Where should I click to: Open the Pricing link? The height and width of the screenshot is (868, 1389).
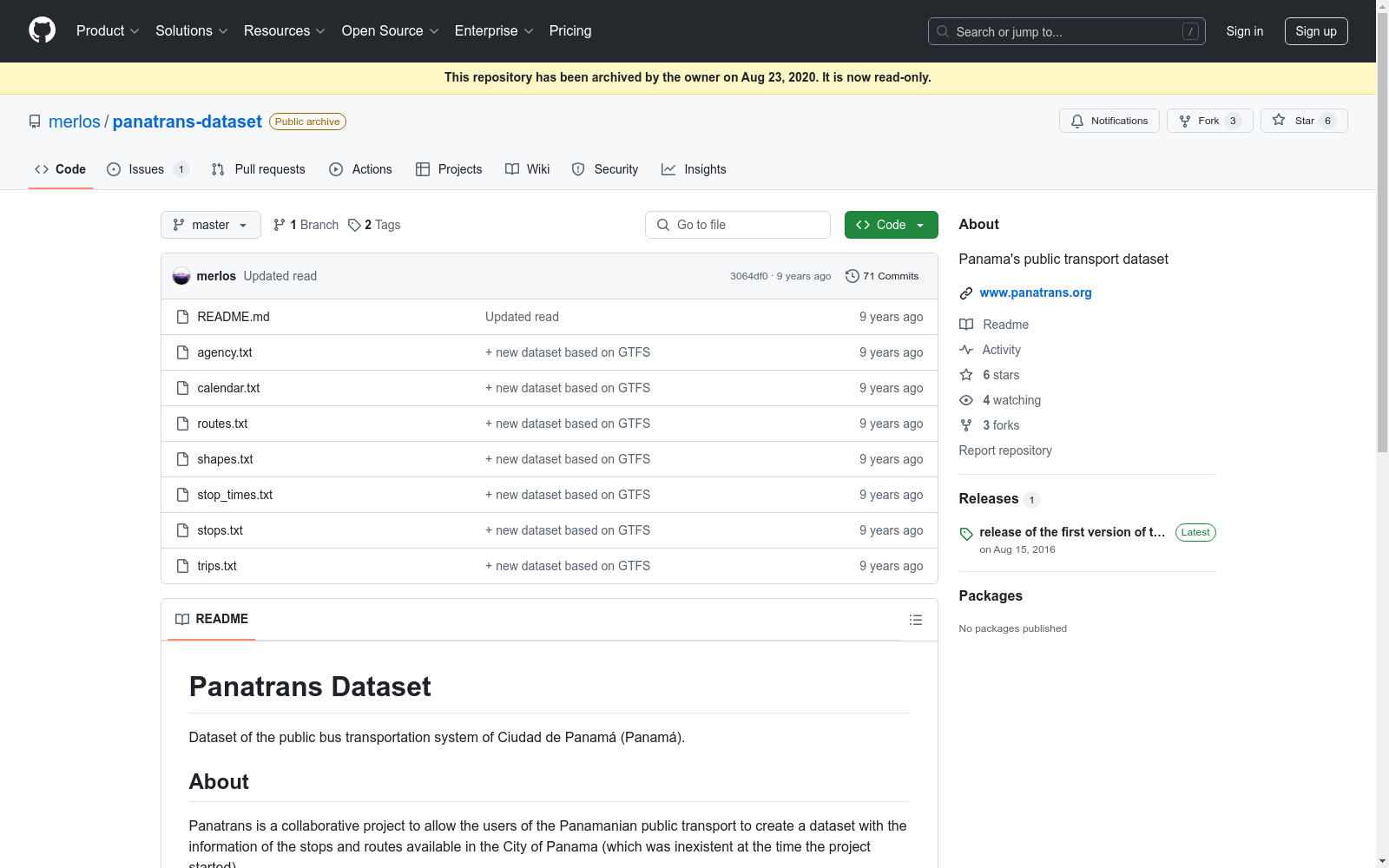coord(570,31)
